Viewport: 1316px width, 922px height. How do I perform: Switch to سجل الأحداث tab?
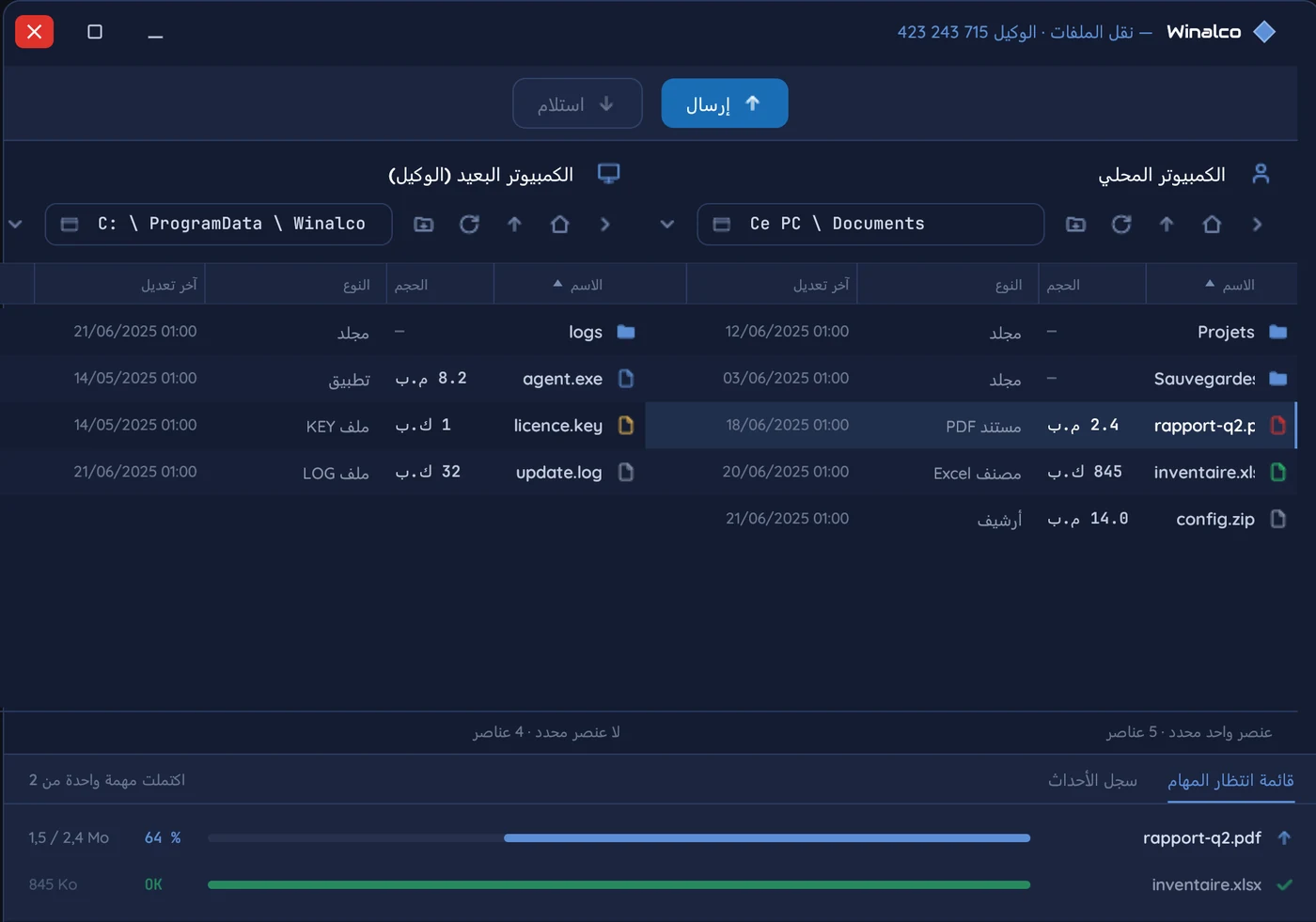point(1092,781)
